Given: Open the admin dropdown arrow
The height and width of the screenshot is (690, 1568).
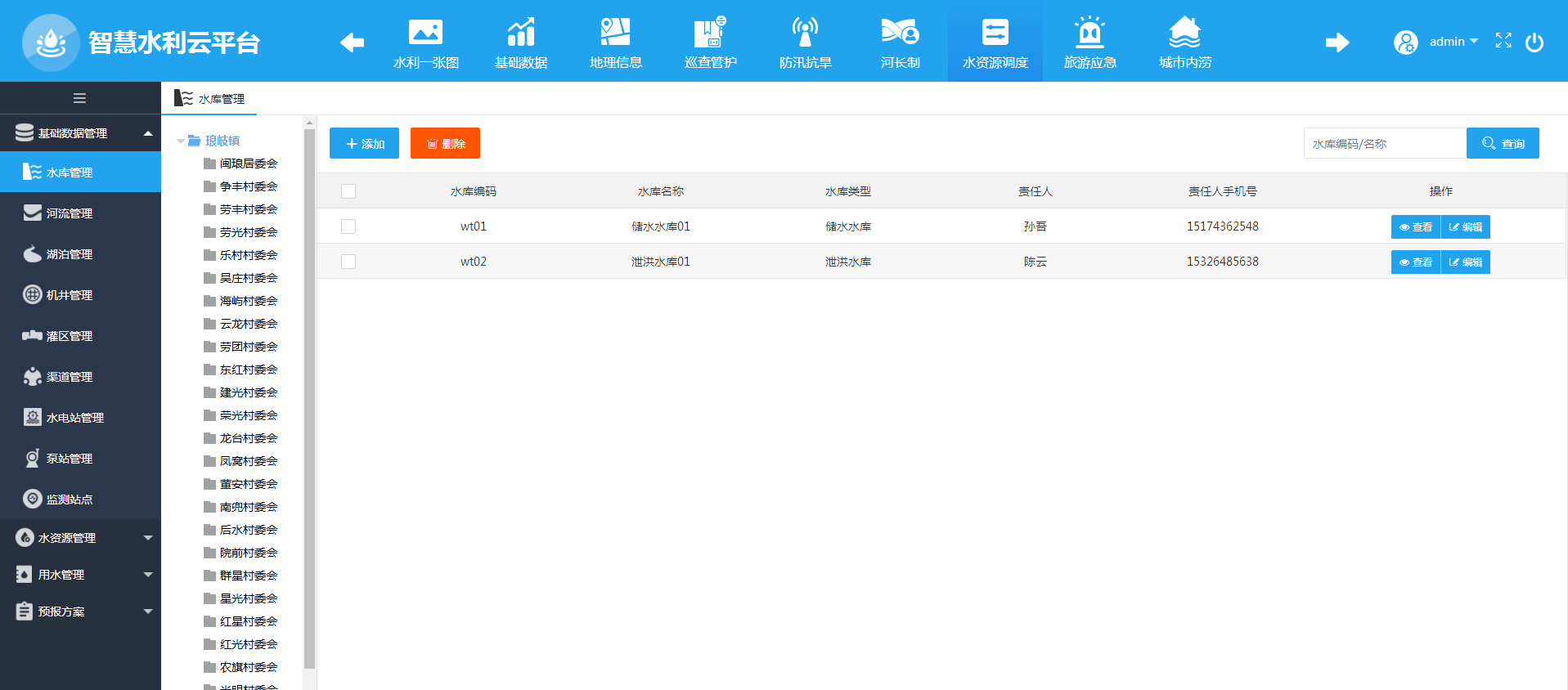Looking at the screenshot, I should pos(1474,41).
